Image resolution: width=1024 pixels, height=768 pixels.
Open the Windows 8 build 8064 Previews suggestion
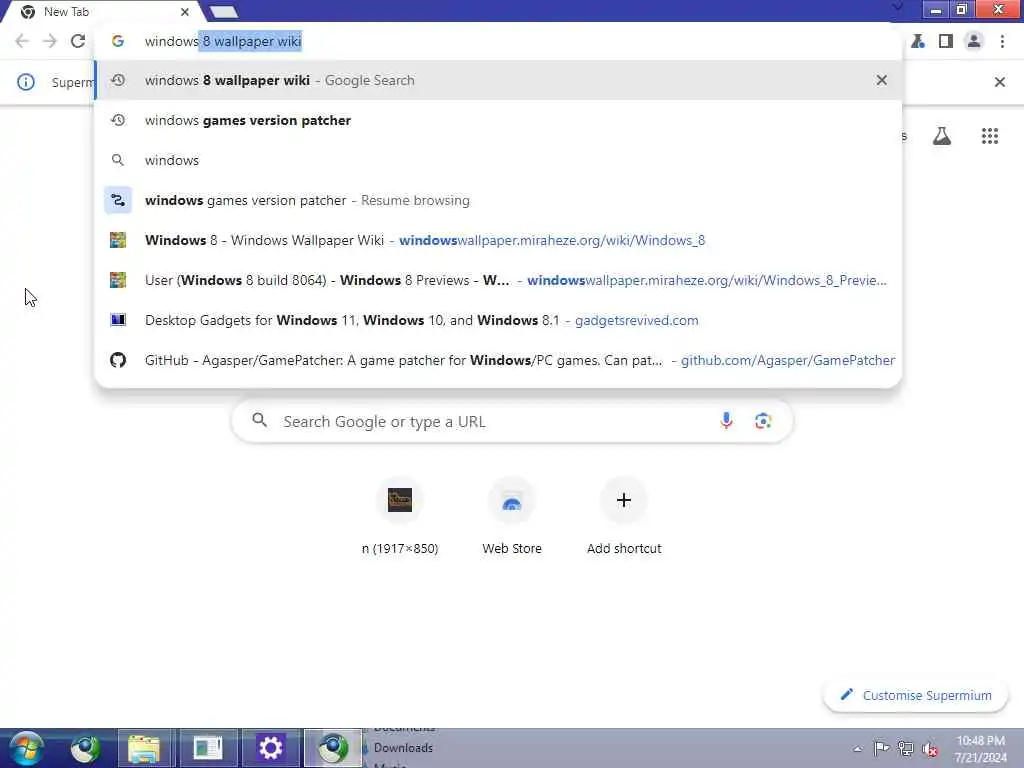coord(498,280)
